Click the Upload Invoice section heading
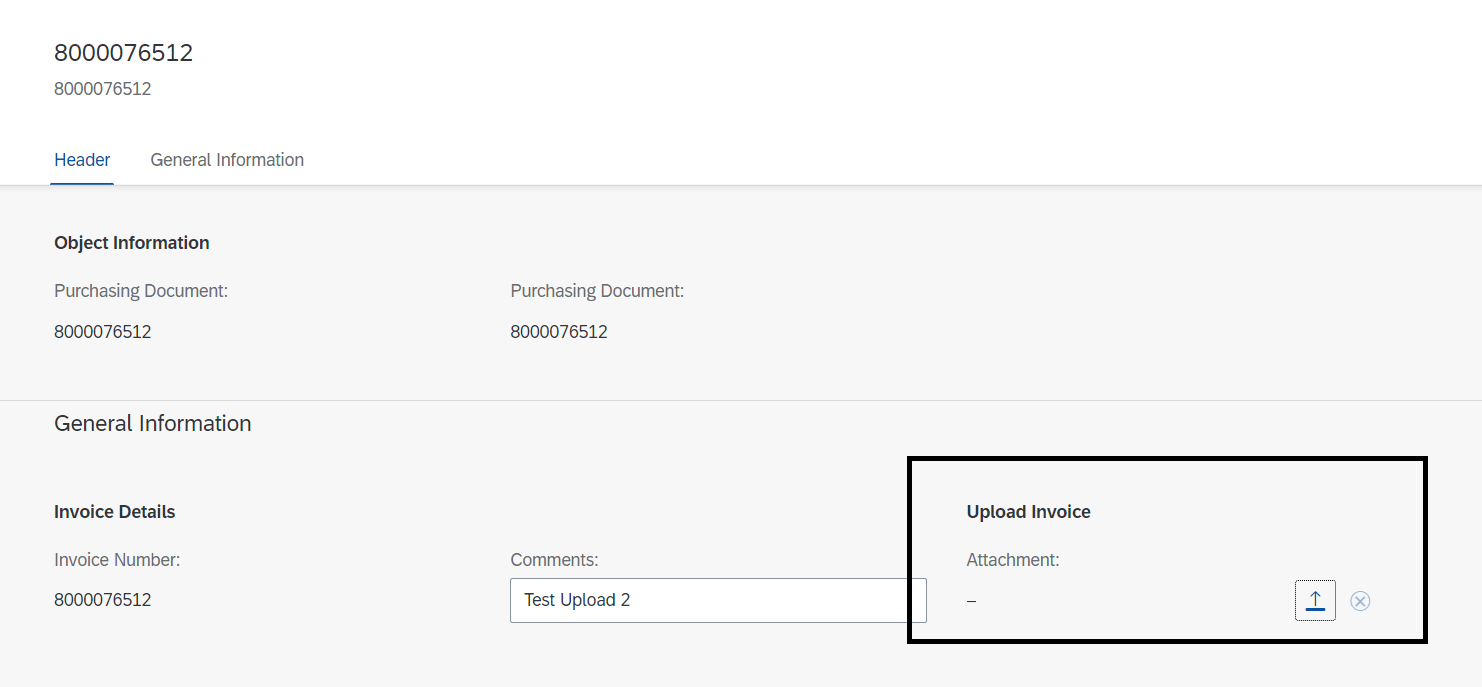This screenshot has width=1482, height=687. (1028, 511)
